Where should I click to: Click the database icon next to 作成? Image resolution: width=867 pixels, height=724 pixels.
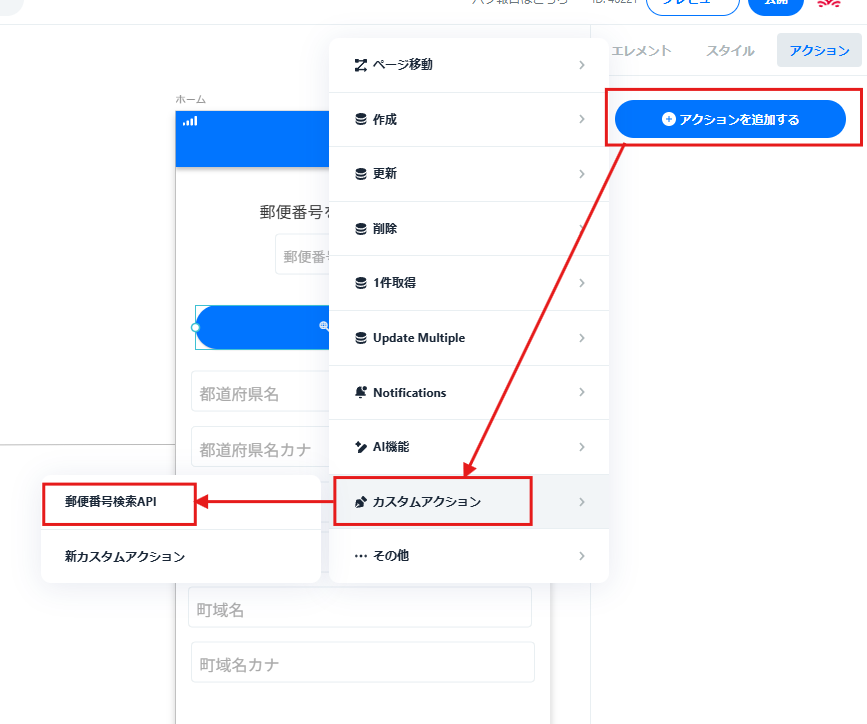point(361,119)
